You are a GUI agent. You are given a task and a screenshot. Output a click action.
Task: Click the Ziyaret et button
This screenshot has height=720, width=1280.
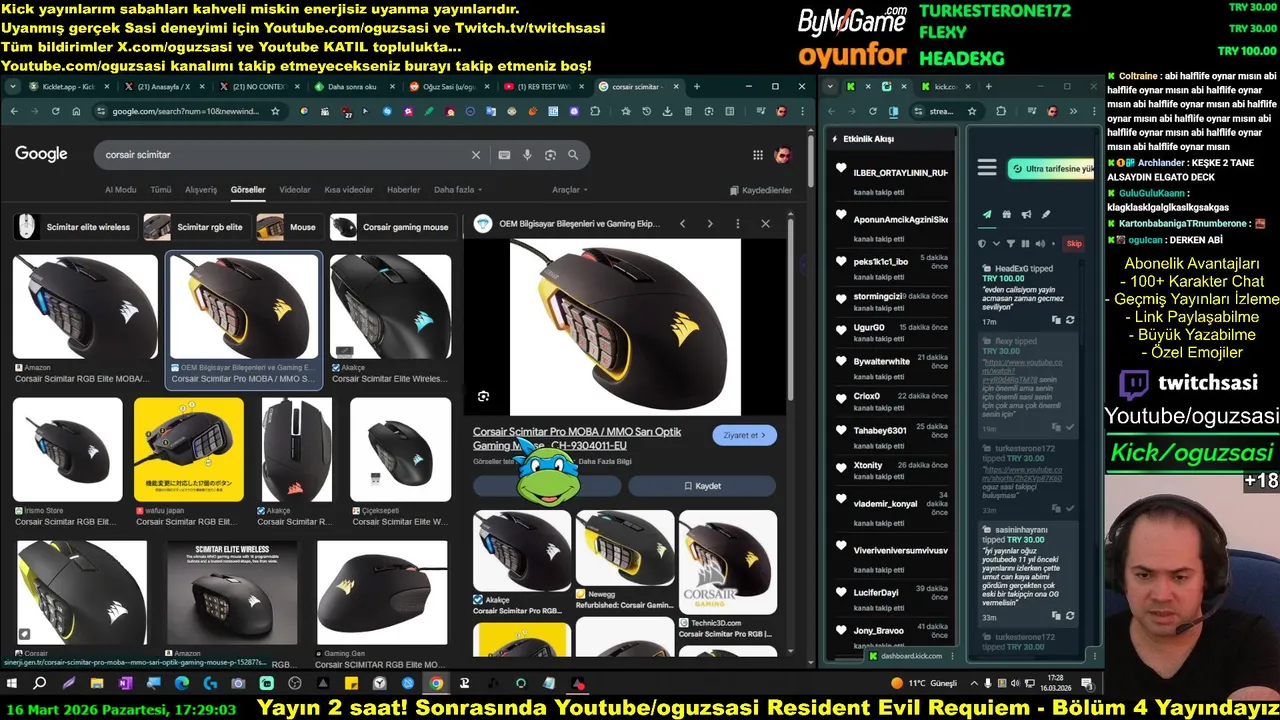tap(744, 435)
